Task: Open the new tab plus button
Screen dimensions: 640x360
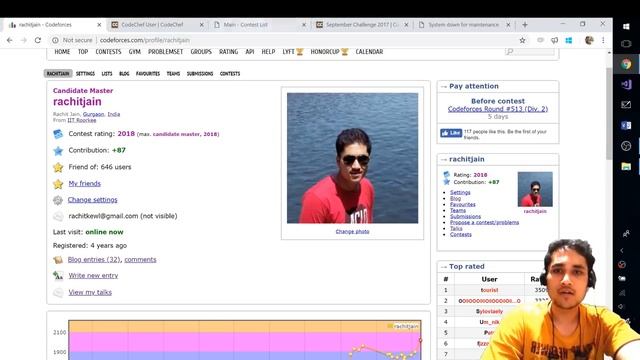Action: click(x=525, y=25)
